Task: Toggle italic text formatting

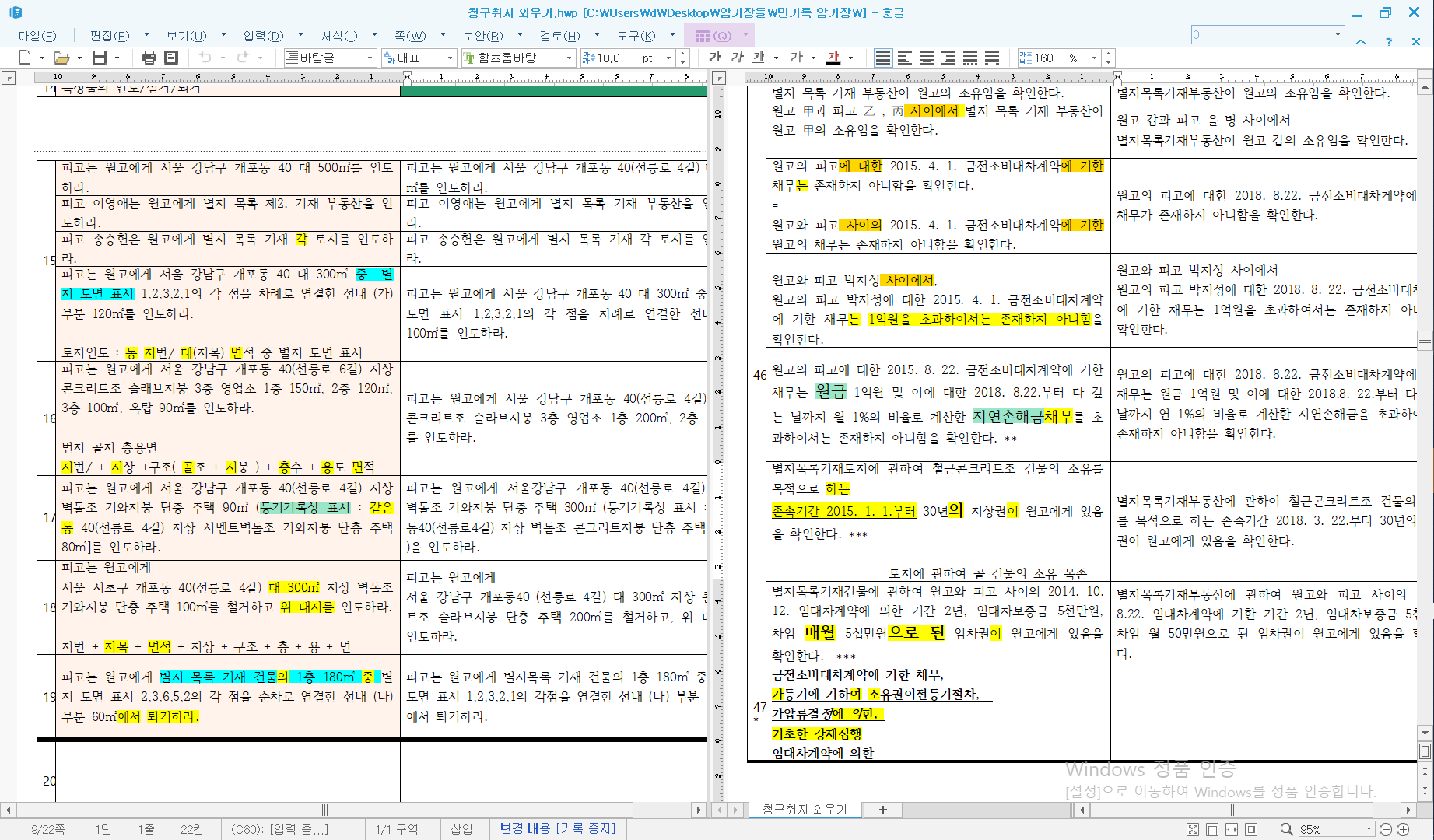Action: point(737,58)
